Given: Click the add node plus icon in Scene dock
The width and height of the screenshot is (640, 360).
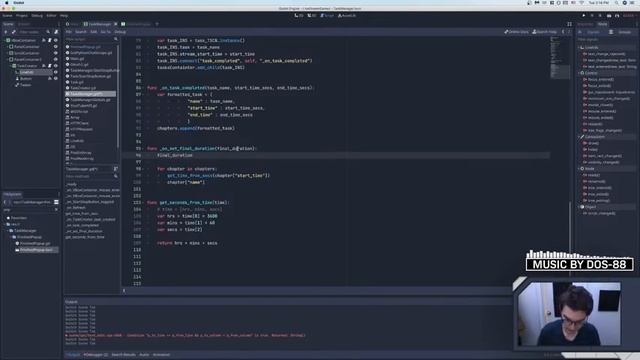Looking at the screenshot, I should (6, 32).
